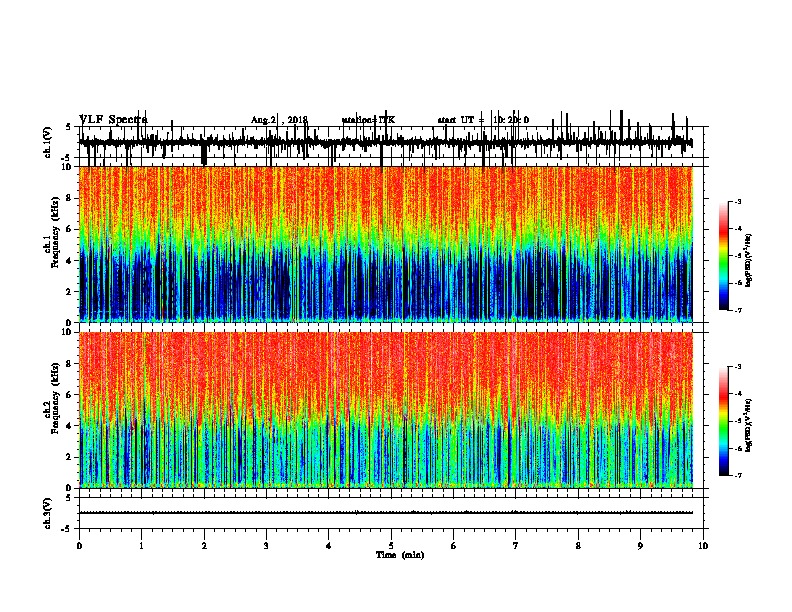The height and width of the screenshot is (612, 792).
Task: Click the ch.1(V) waveform axis label
Action: [x=48, y=142]
